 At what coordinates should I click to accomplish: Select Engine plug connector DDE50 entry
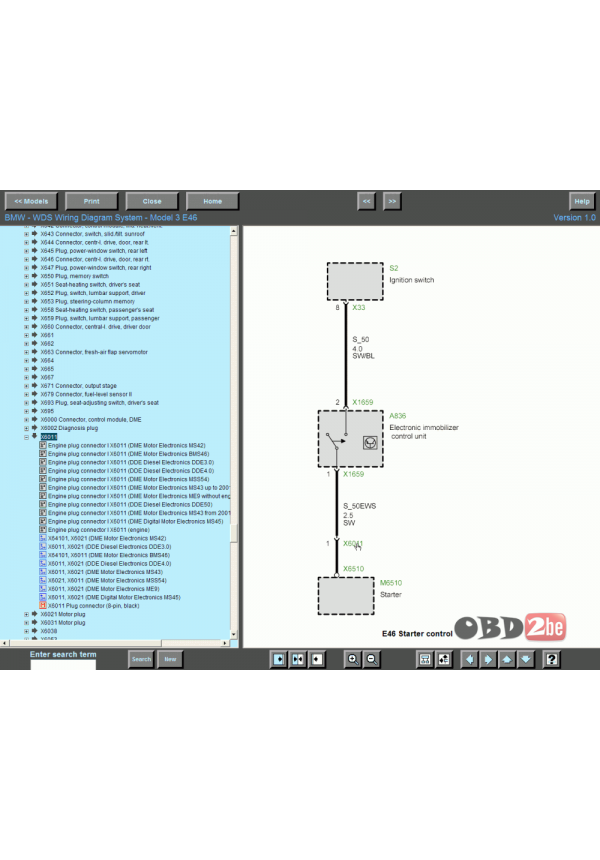130,505
